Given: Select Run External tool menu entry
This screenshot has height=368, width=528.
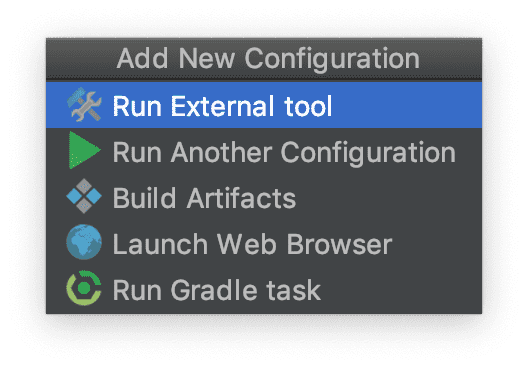Looking at the screenshot, I should click(264, 105).
